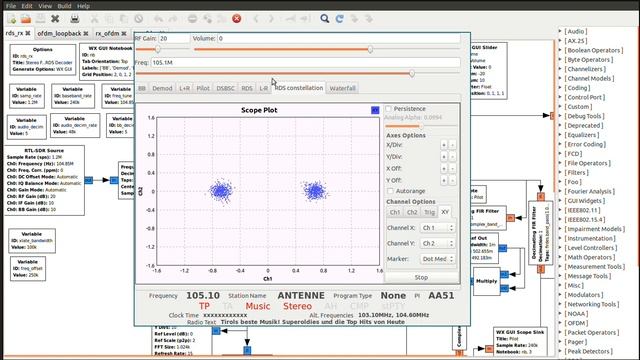
Task: Open the Channel Y dropdown
Action: pyautogui.click(x=438, y=243)
